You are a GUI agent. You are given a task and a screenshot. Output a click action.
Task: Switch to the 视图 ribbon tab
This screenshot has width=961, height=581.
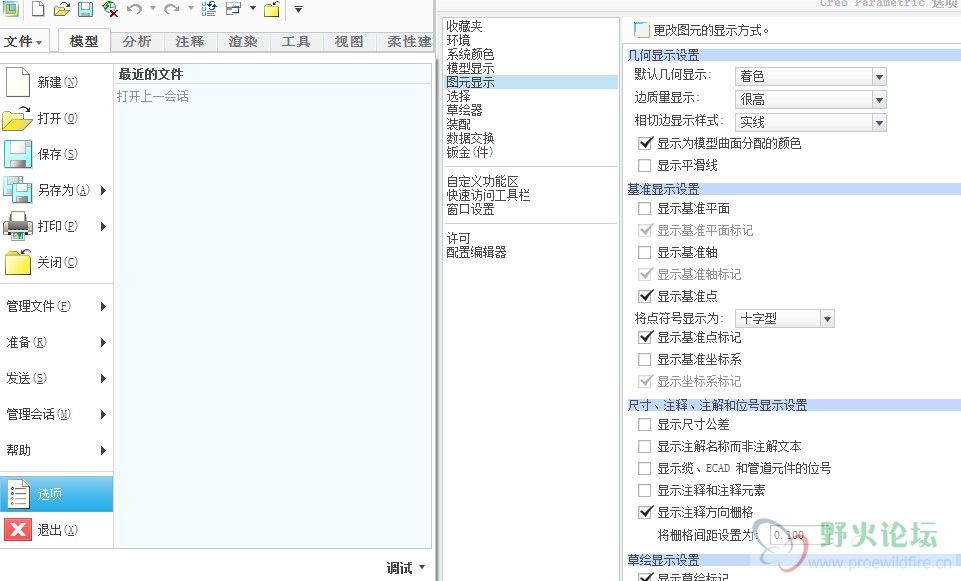(349, 41)
